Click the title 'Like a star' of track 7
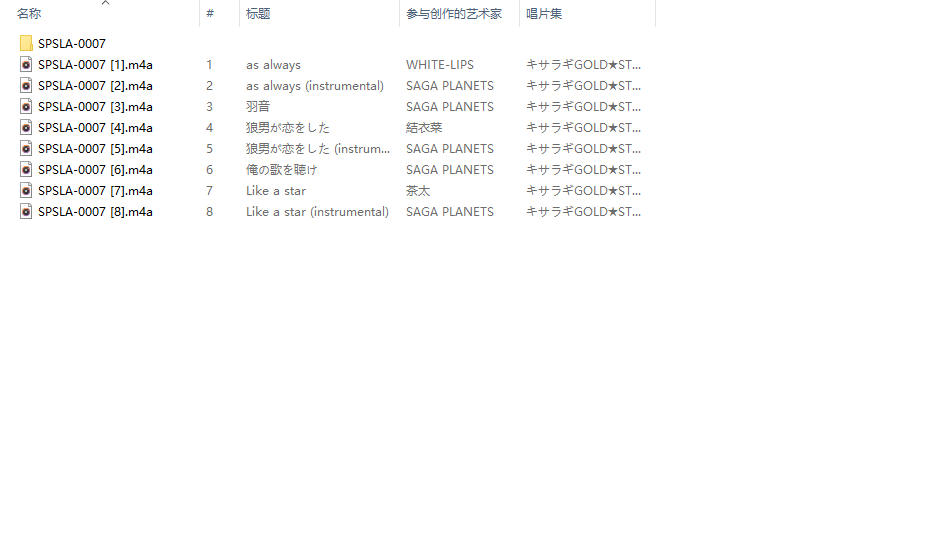This screenshot has height=535, width=936. 276,190
